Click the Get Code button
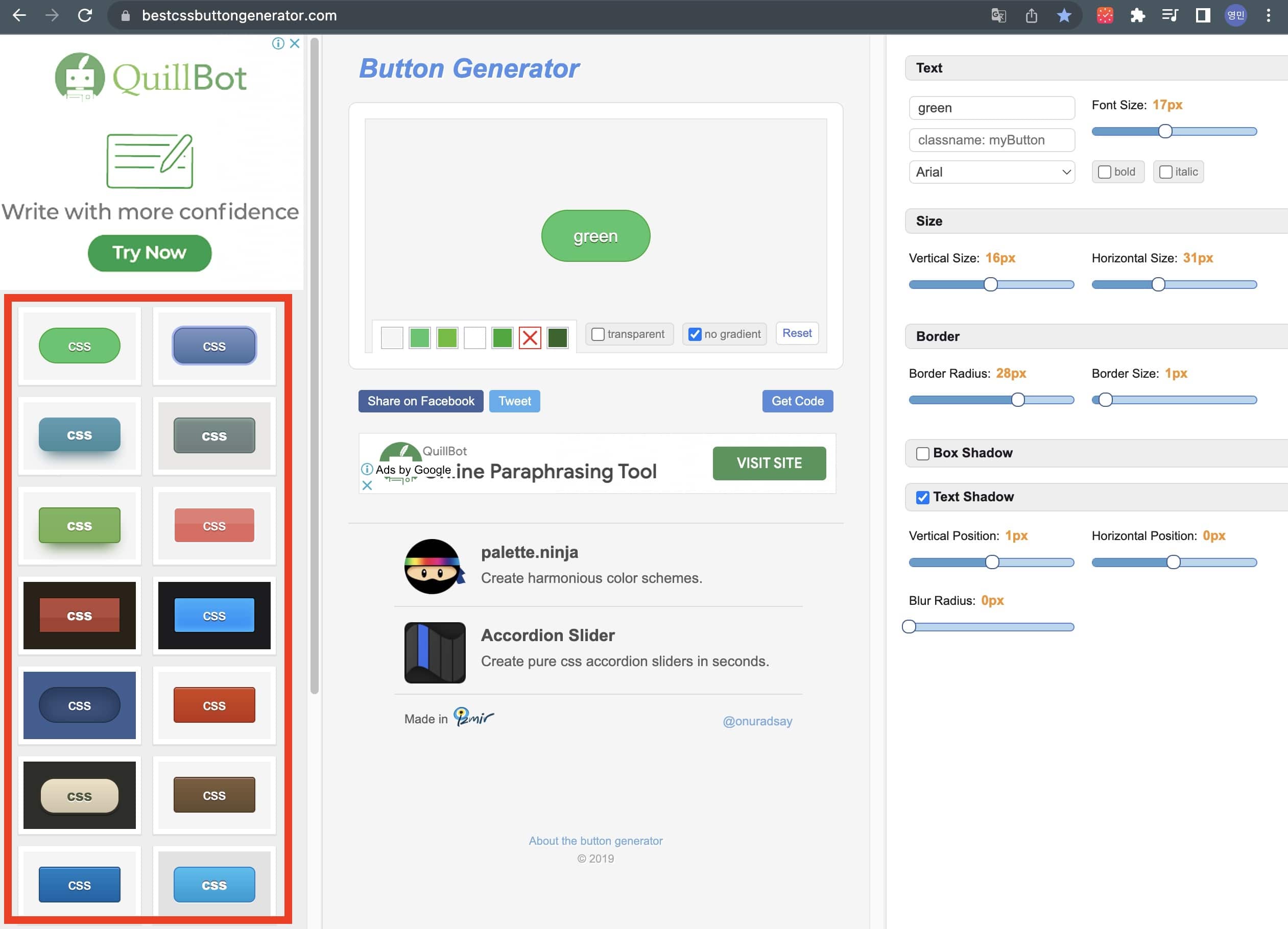The height and width of the screenshot is (929, 1288). click(x=797, y=401)
